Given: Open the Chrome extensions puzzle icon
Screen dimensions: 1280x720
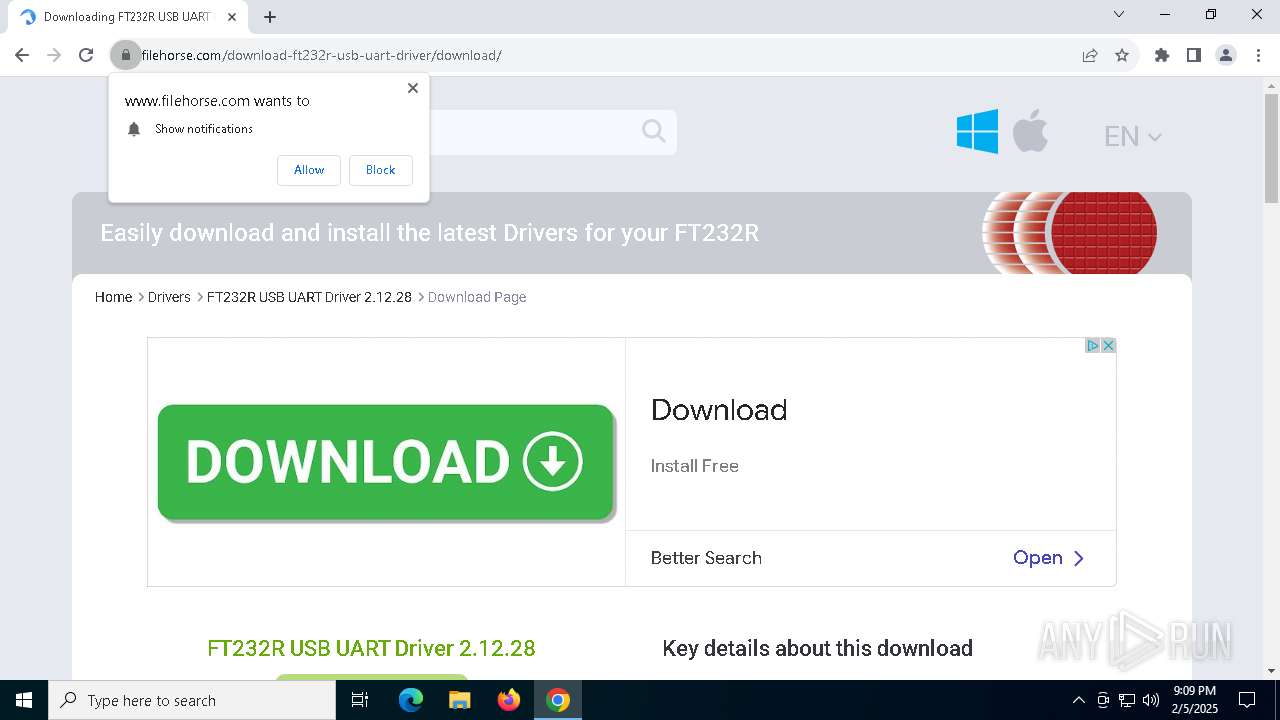Looking at the screenshot, I should [x=1162, y=55].
